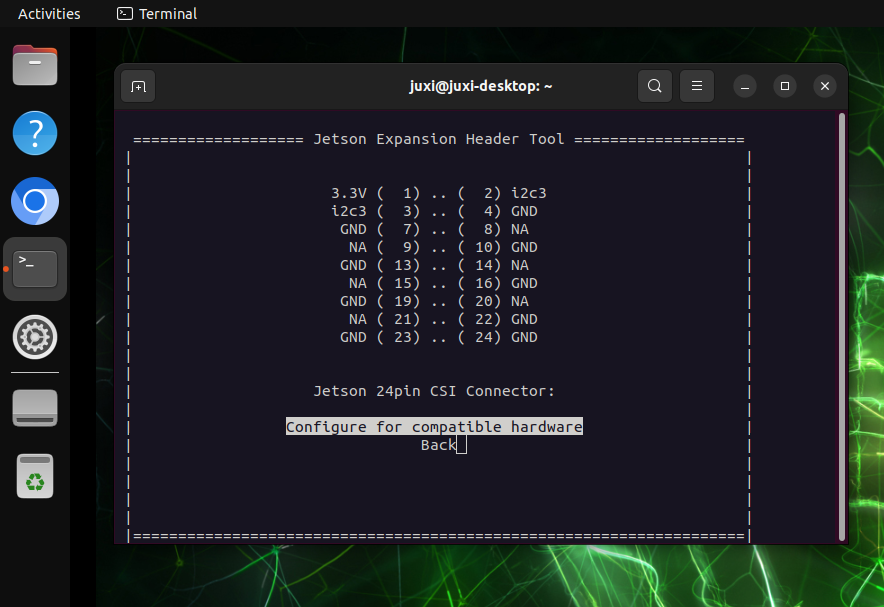Click the Jetson Expansion Header Tool heading
Screen dimensions: 884x607
click(x=439, y=139)
